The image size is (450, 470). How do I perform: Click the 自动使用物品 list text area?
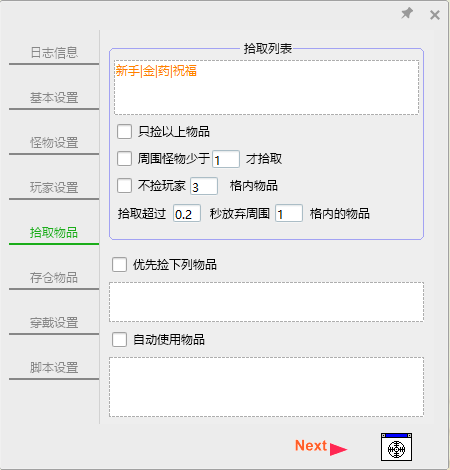tap(266, 387)
